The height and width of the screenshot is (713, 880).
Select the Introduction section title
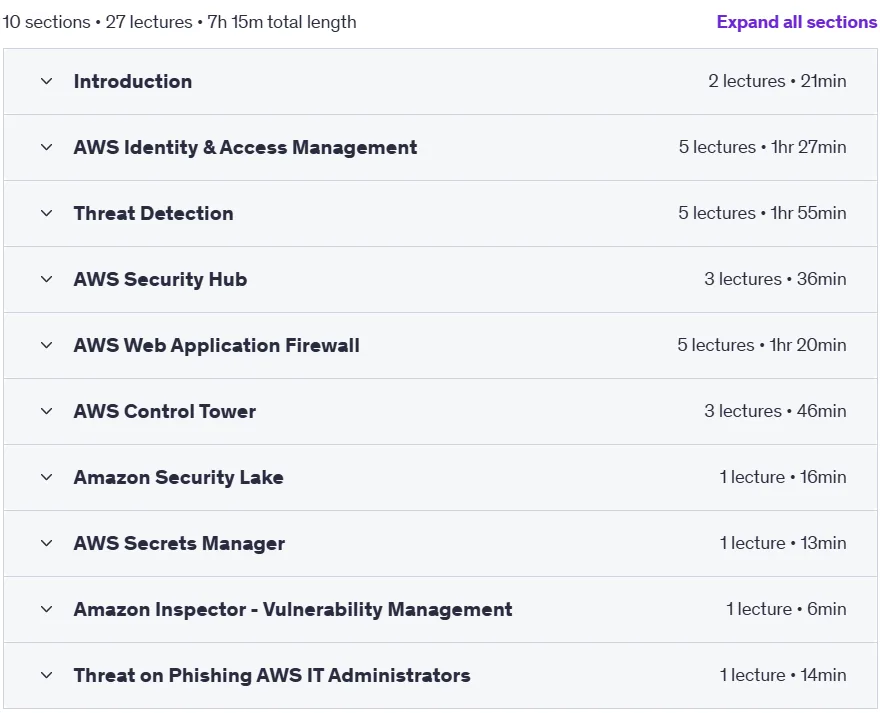pos(133,81)
